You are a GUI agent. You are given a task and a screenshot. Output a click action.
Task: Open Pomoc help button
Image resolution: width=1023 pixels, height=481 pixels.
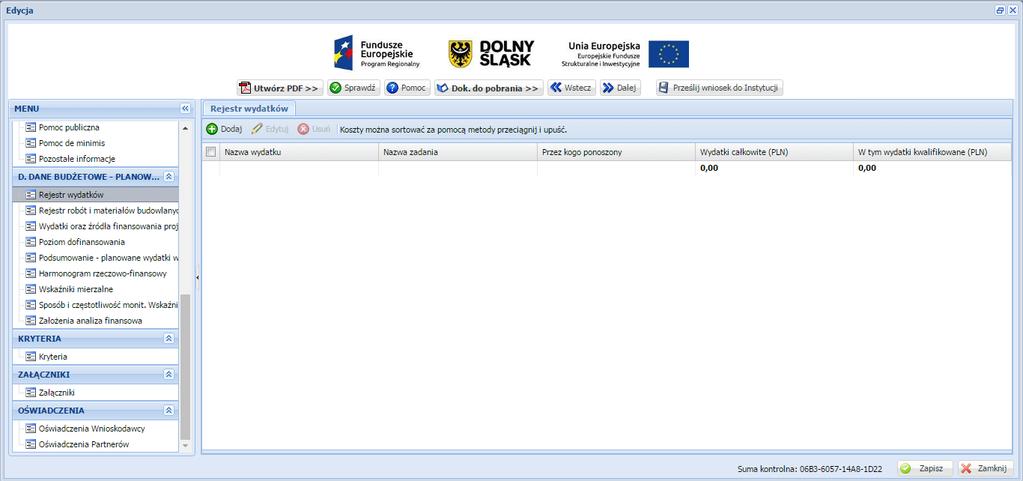406,88
